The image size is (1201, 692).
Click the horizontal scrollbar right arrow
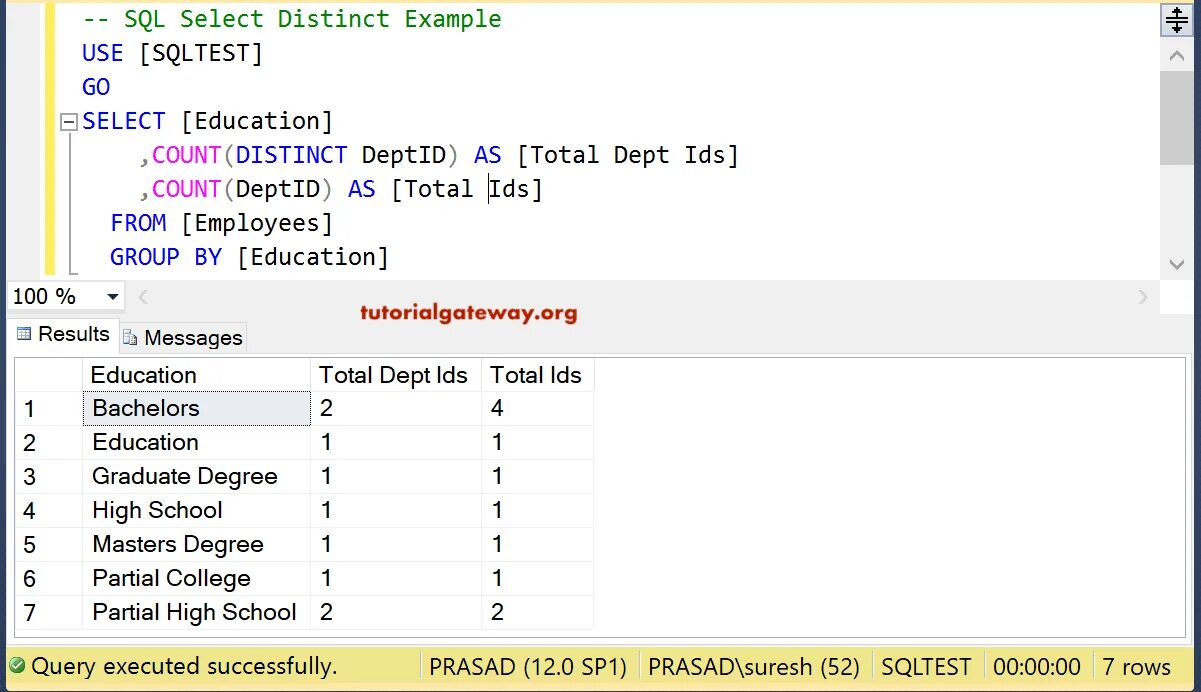click(1143, 297)
